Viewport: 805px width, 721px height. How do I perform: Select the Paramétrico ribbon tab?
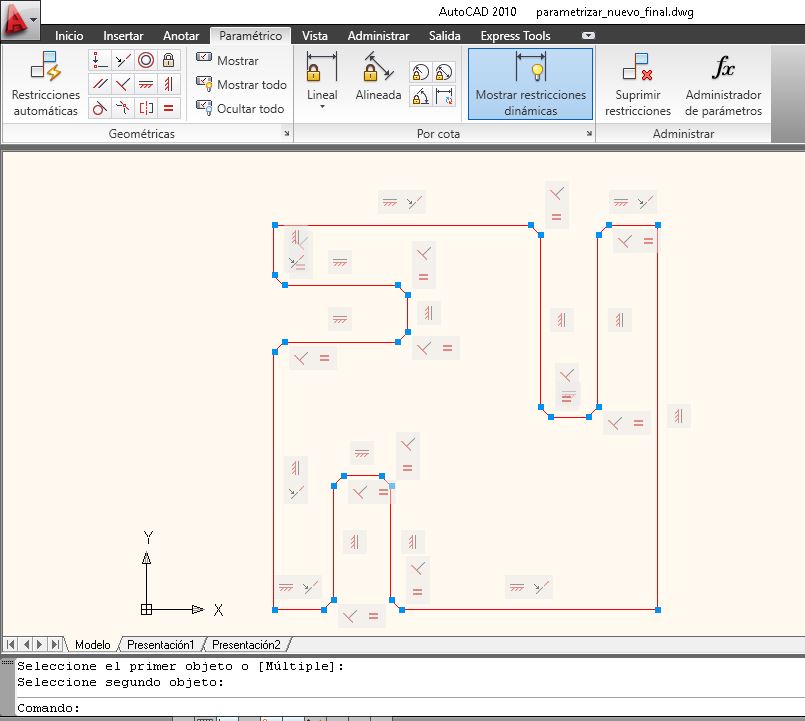pyautogui.click(x=251, y=35)
